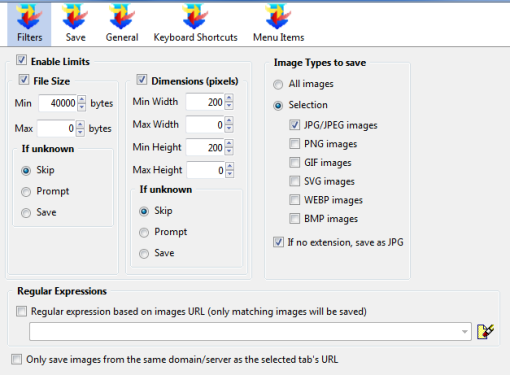Enable regular expression based on images URL
This screenshot has height=375, width=510.
(21, 311)
